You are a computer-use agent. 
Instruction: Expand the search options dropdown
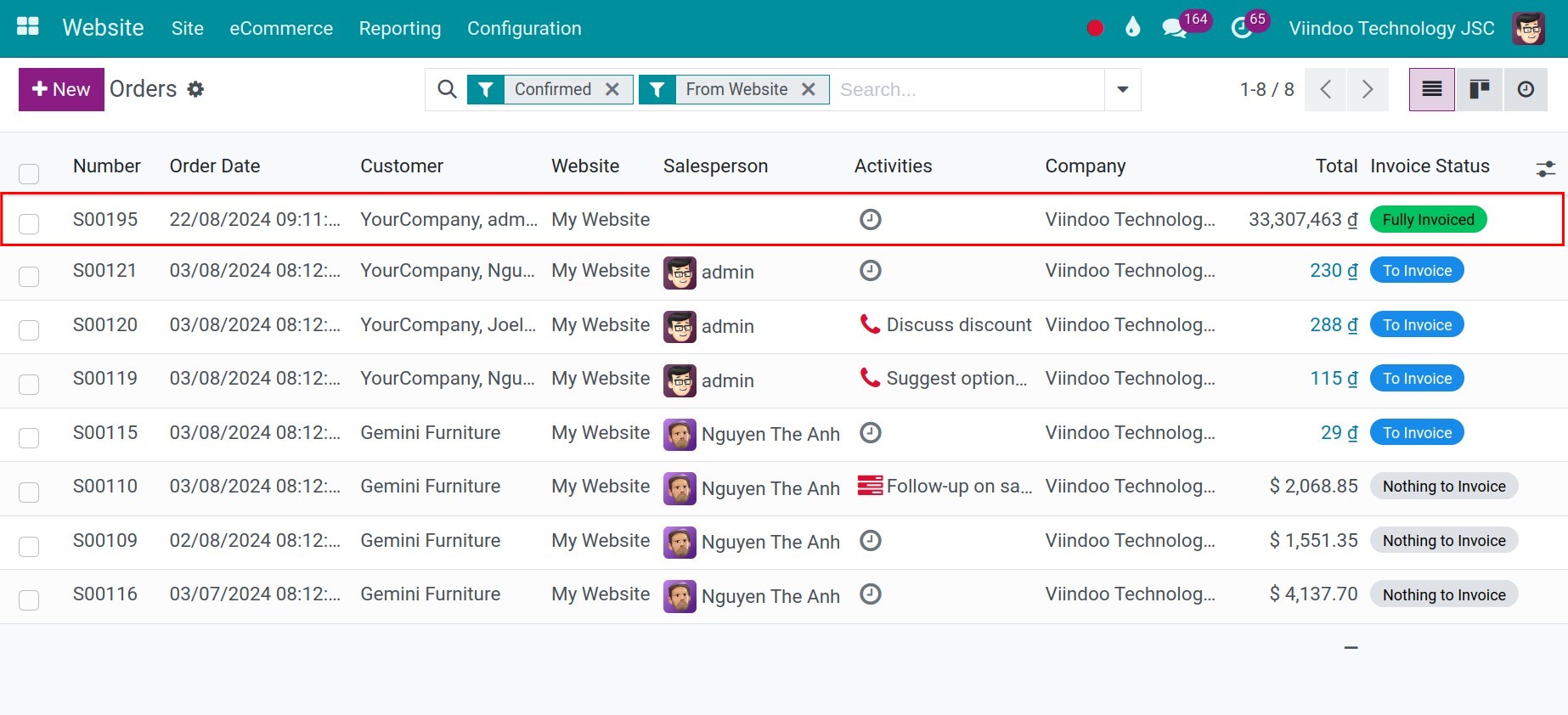(1122, 89)
